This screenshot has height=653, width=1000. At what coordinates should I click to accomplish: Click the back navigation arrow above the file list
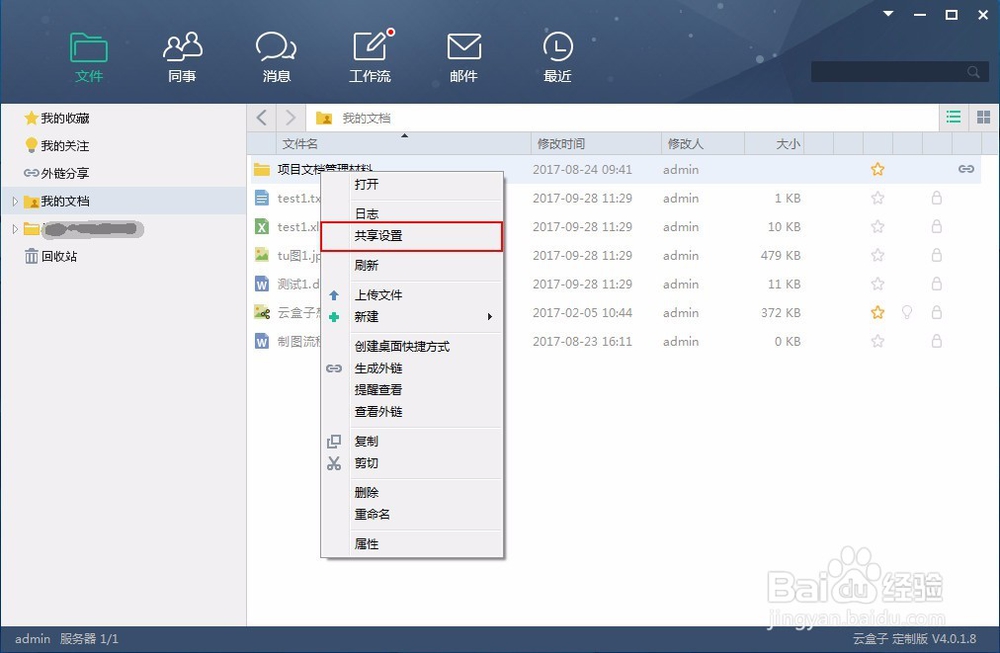[x=261, y=117]
